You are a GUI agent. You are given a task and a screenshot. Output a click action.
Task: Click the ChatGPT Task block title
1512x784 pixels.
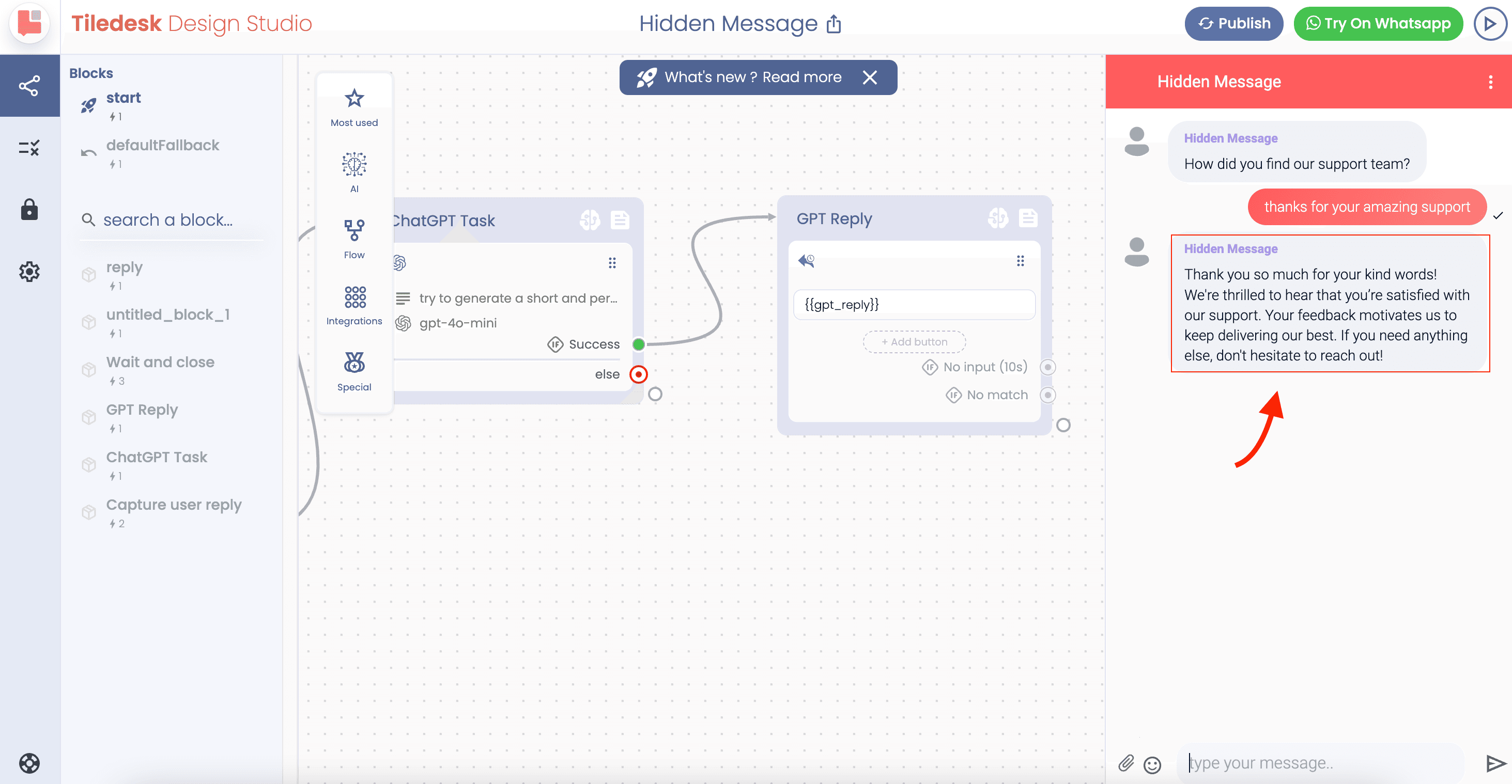(x=444, y=220)
